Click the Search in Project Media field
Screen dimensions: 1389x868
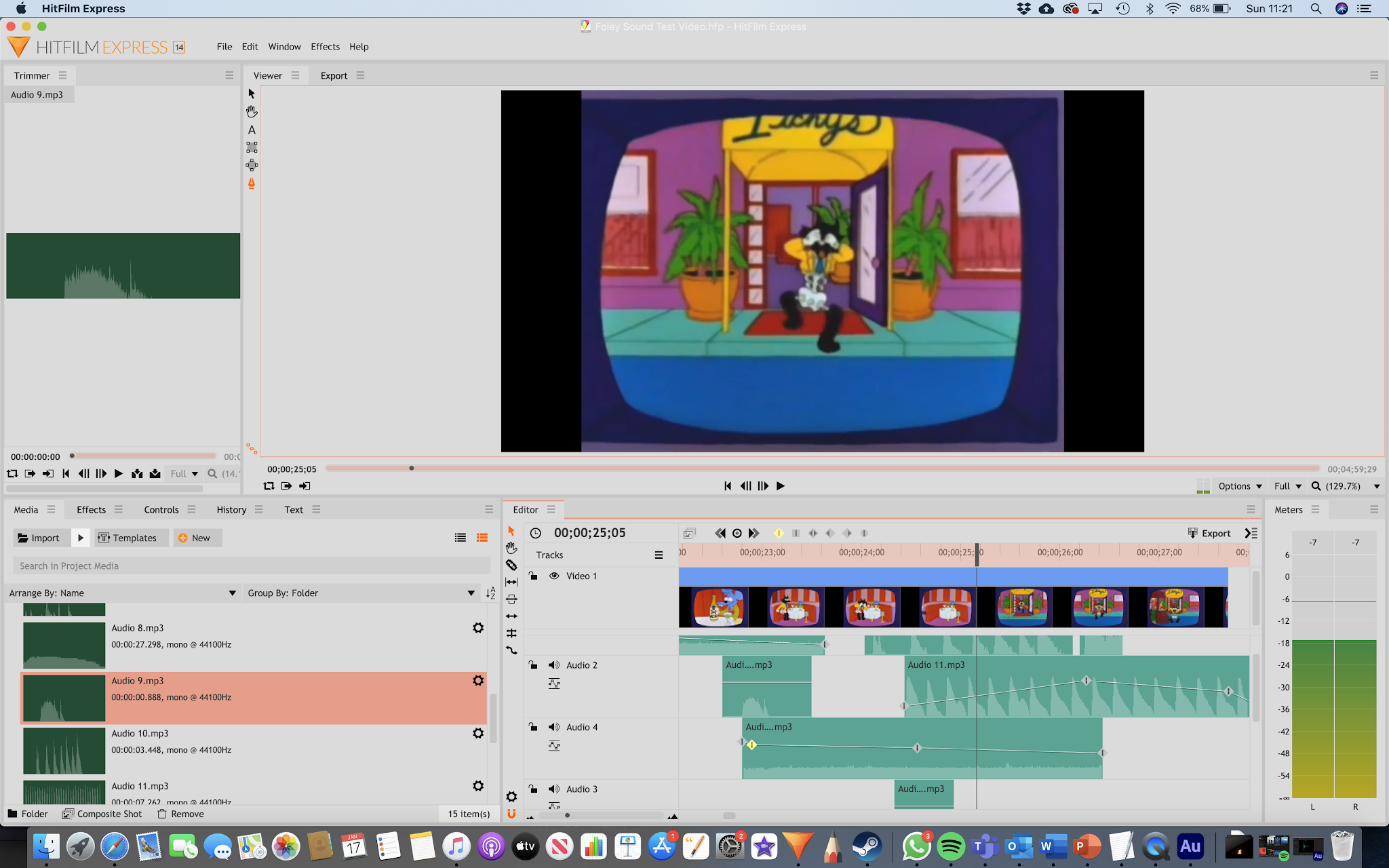[x=251, y=566]
